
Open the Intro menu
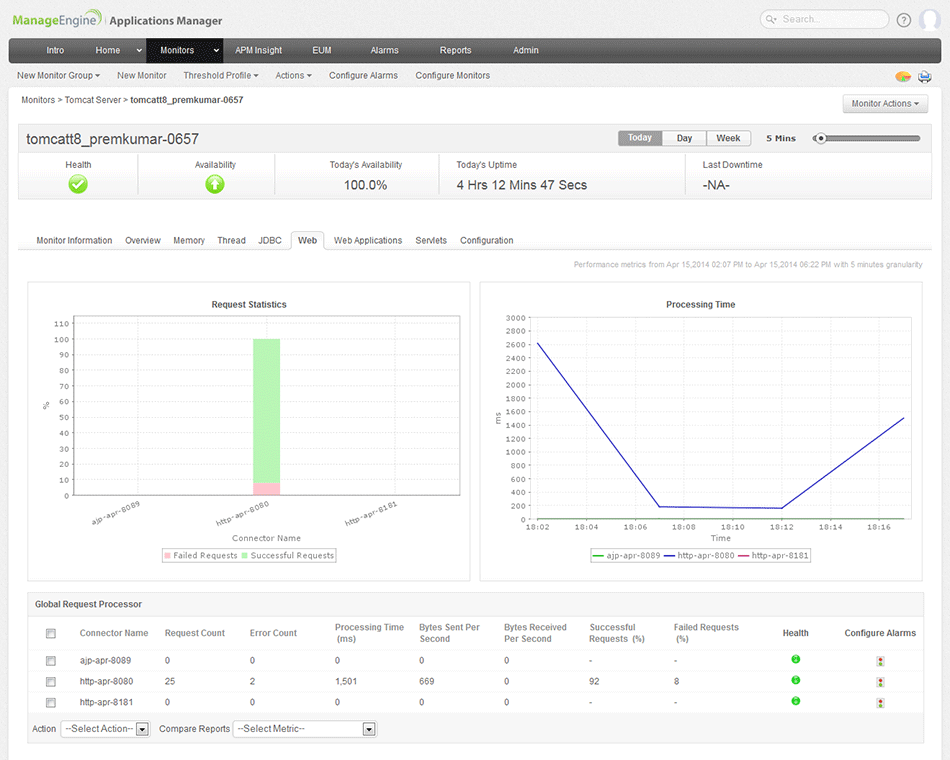pos(55,50)
